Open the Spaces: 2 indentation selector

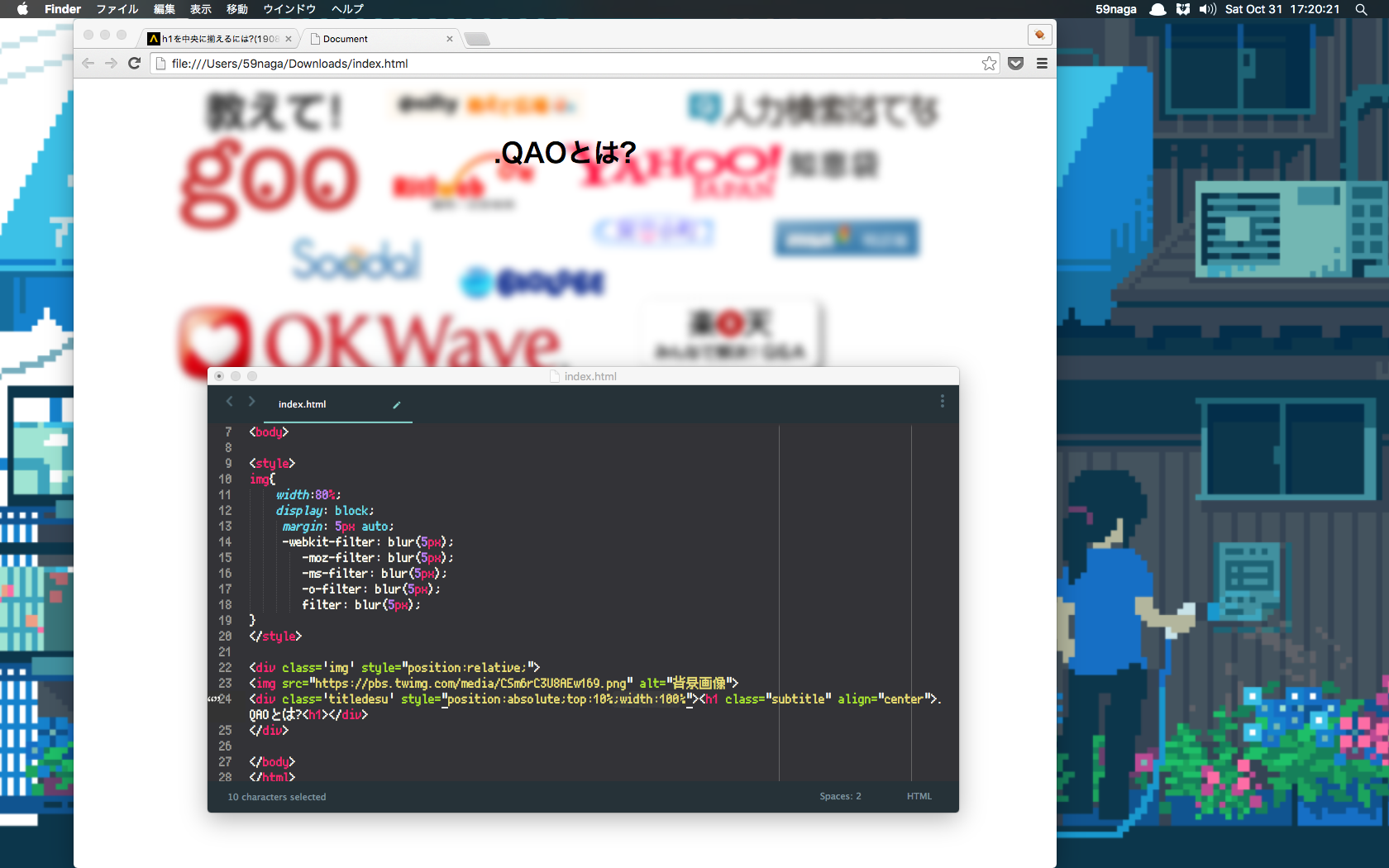click(x=840, y=796)
